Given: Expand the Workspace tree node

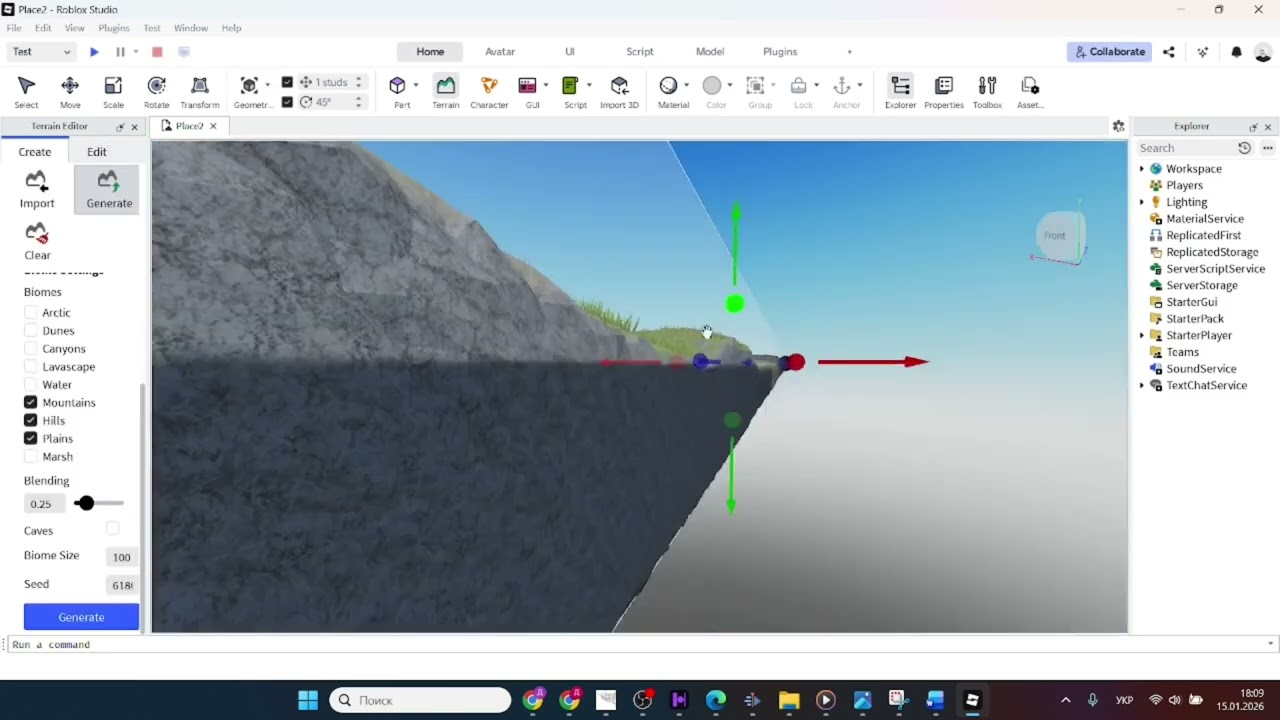Looking at the screenshot, I should pos(1142,169).
